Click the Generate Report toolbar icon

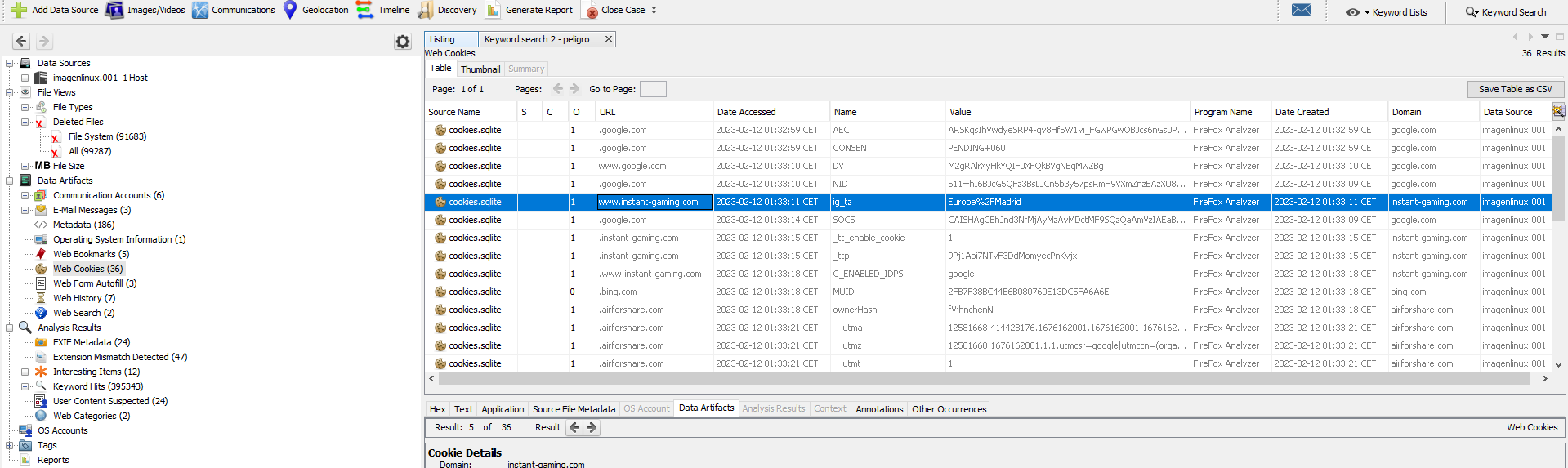494,10
